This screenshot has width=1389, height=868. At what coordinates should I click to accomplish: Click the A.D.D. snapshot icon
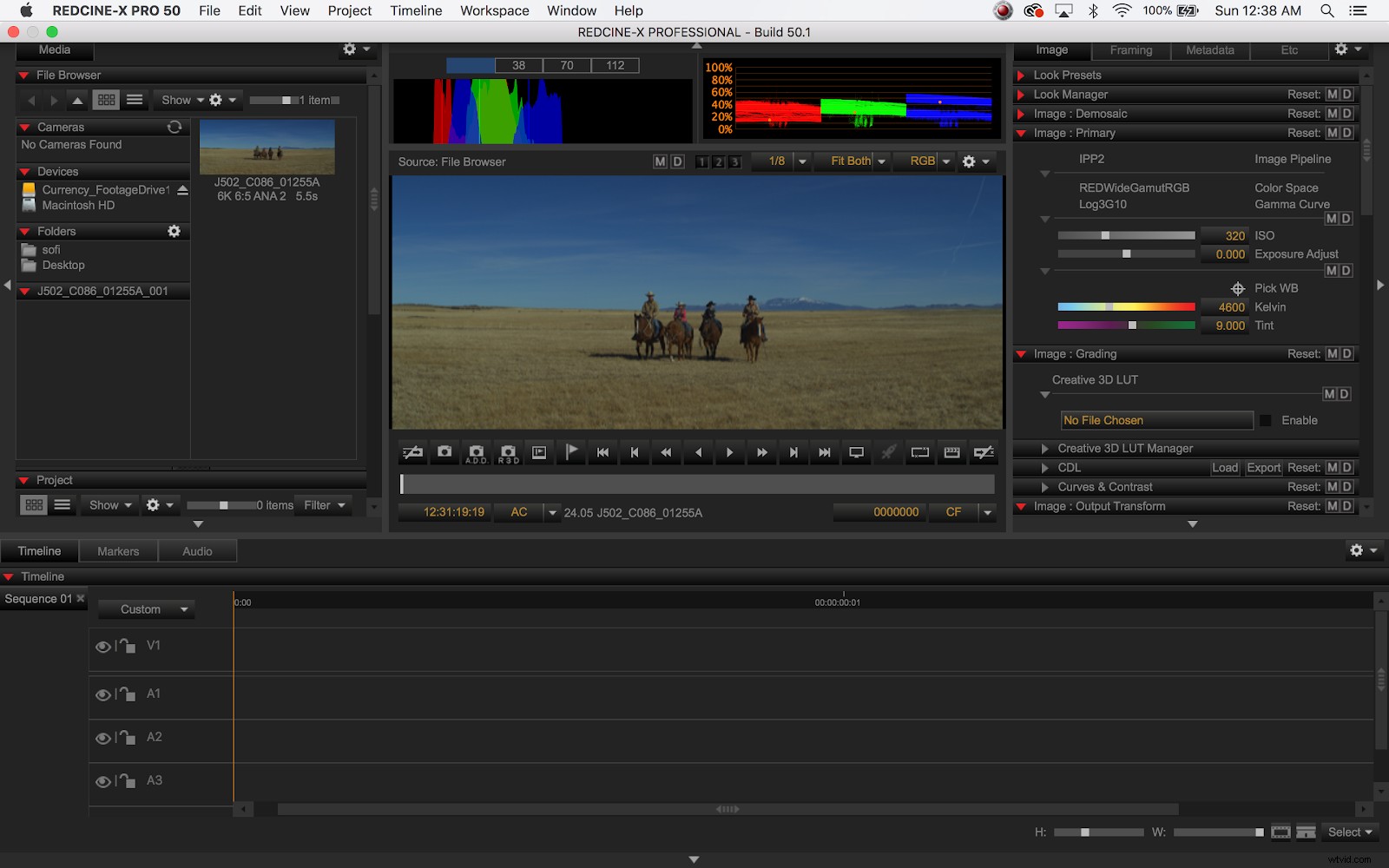click(x=476, y=452)
